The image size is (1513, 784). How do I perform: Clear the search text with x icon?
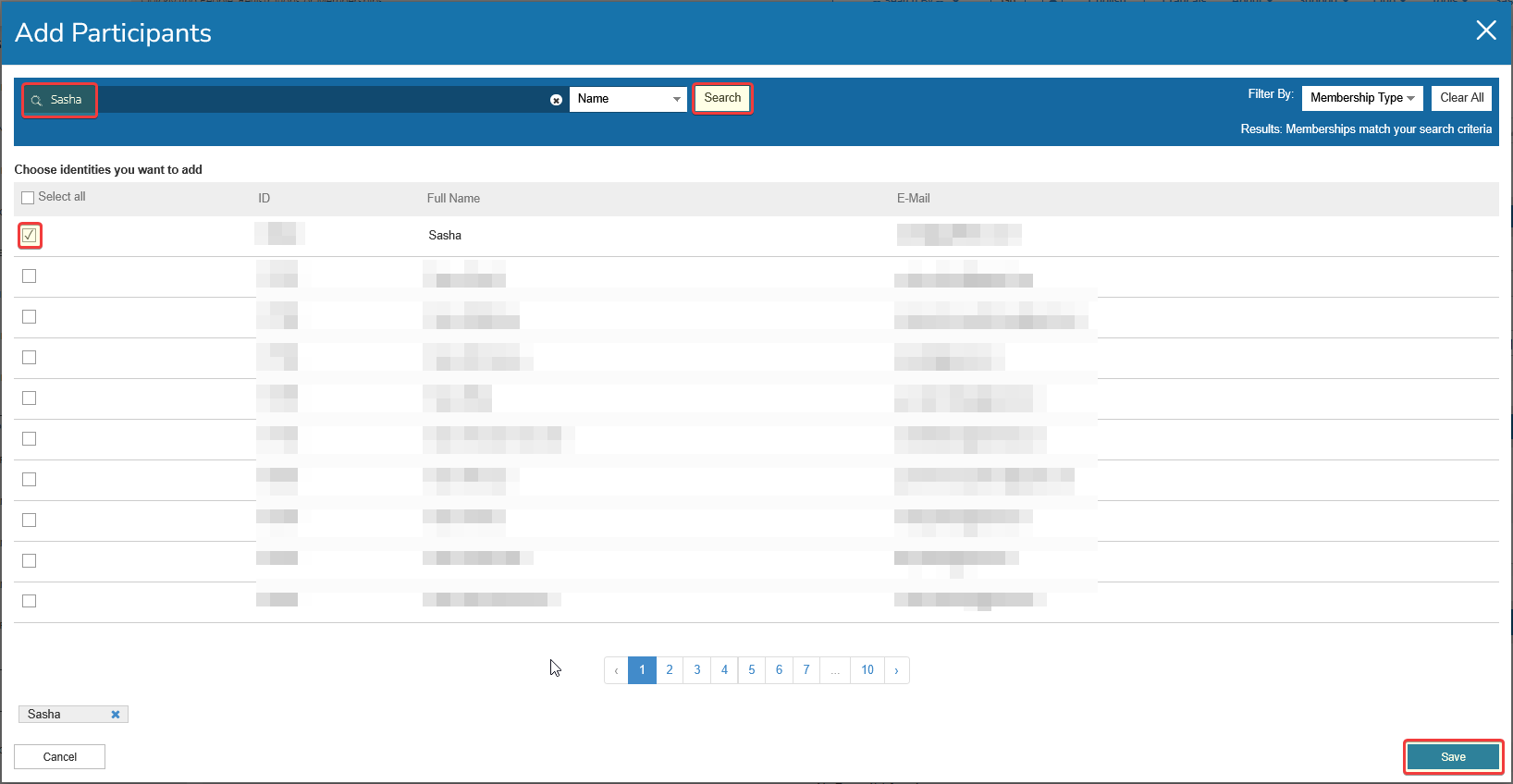(x=556, y=100)
